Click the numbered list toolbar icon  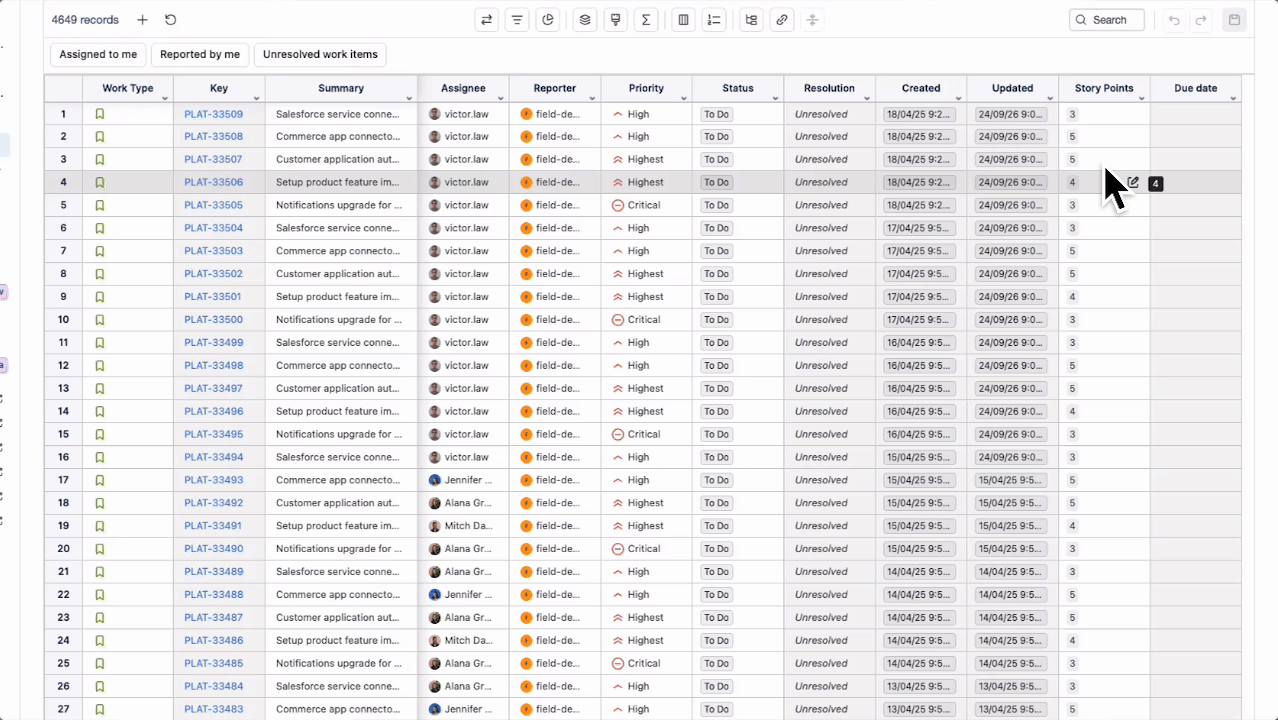(714, 20)
